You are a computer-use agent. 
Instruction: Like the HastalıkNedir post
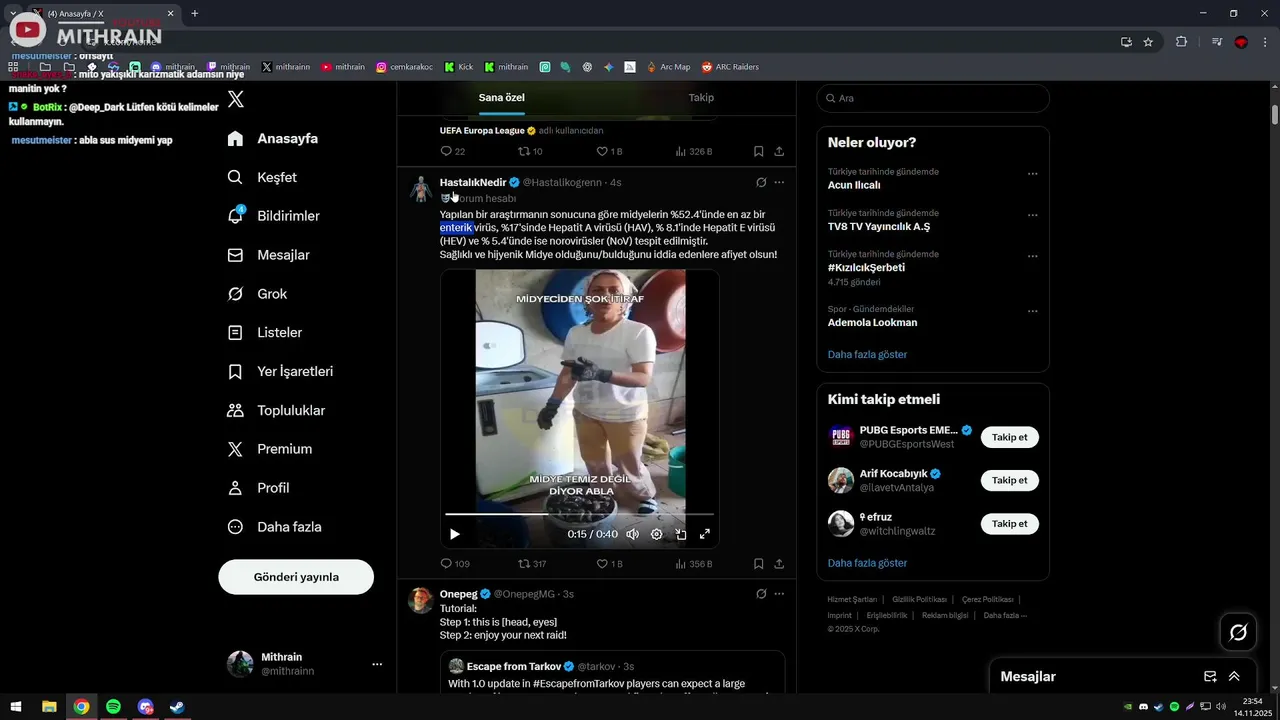pos(609,564)
